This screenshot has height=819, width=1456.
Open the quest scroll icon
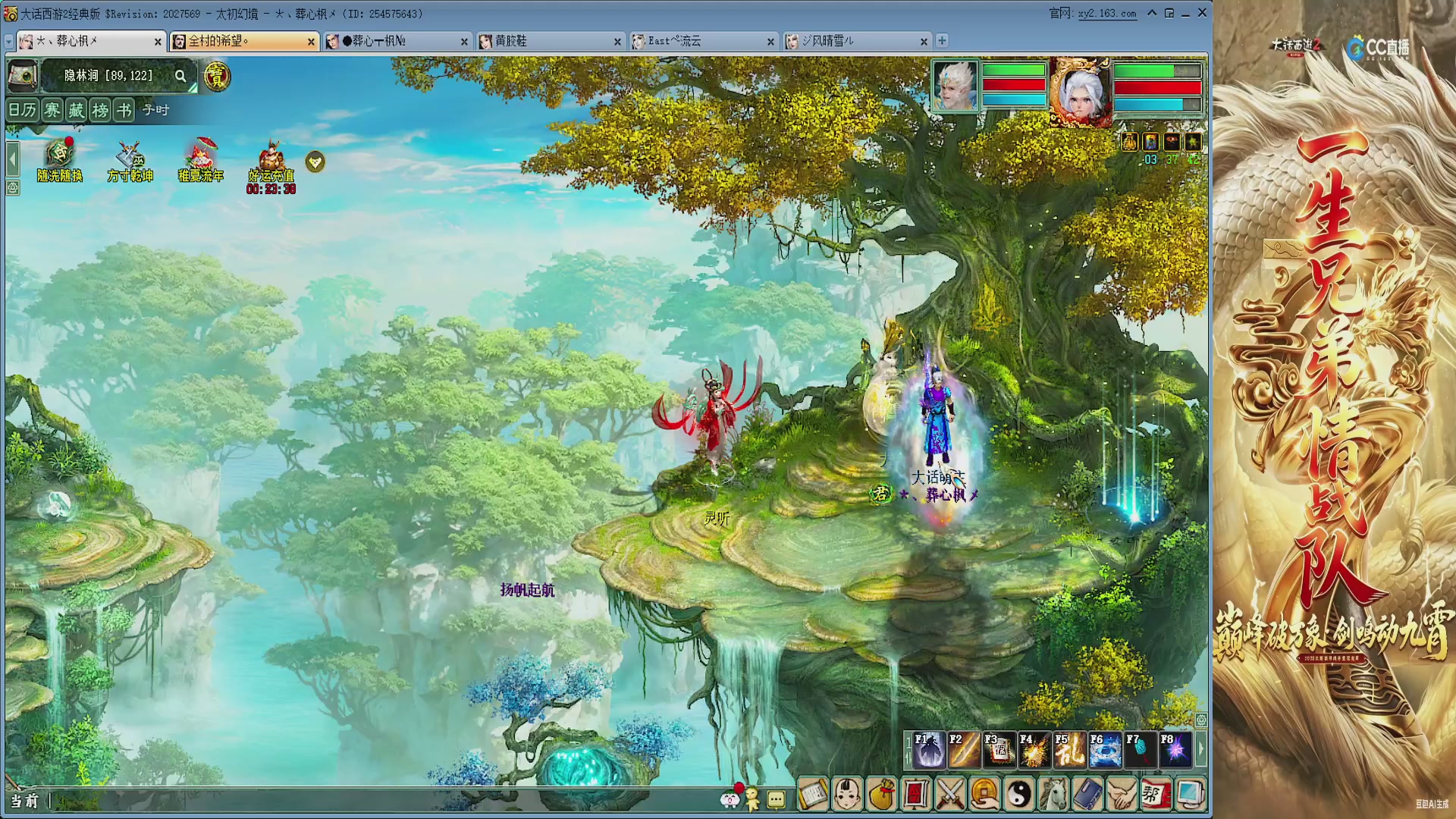(x=813, y=795)
